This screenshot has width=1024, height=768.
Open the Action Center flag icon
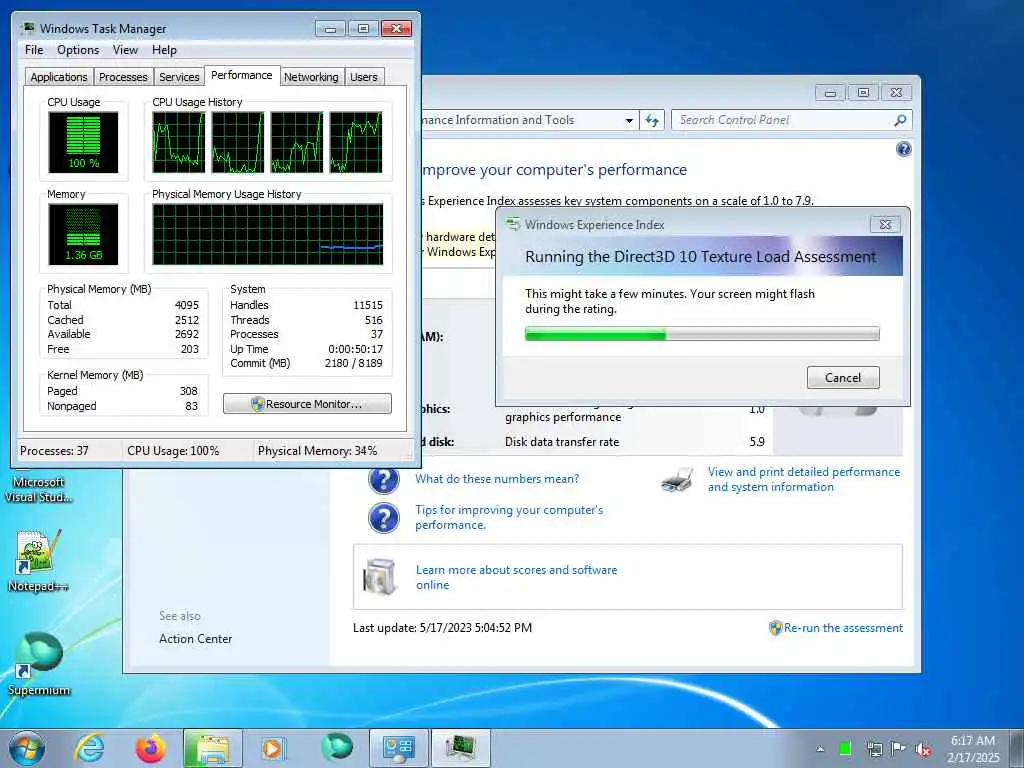click(899, 748)
